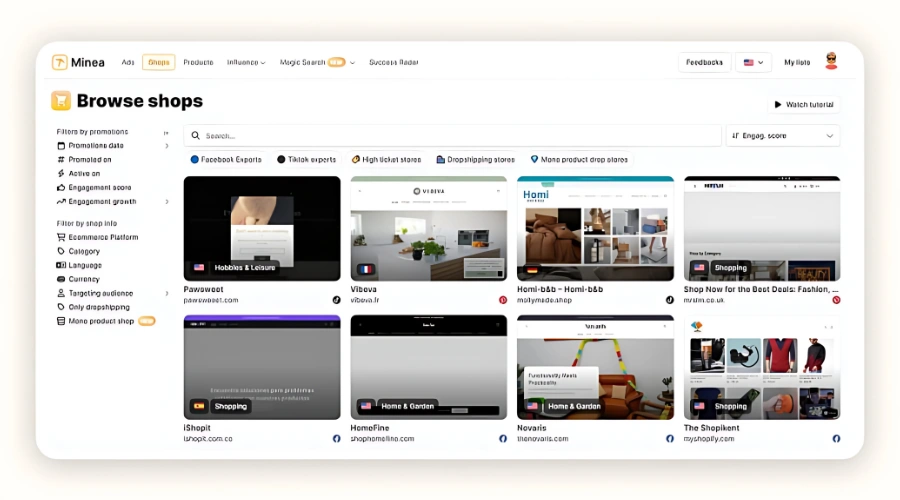The height and width of the screenshot is (500, 900).
Task: Open the iShopit shop thumbnail
Action: click(x=262, y=367)
